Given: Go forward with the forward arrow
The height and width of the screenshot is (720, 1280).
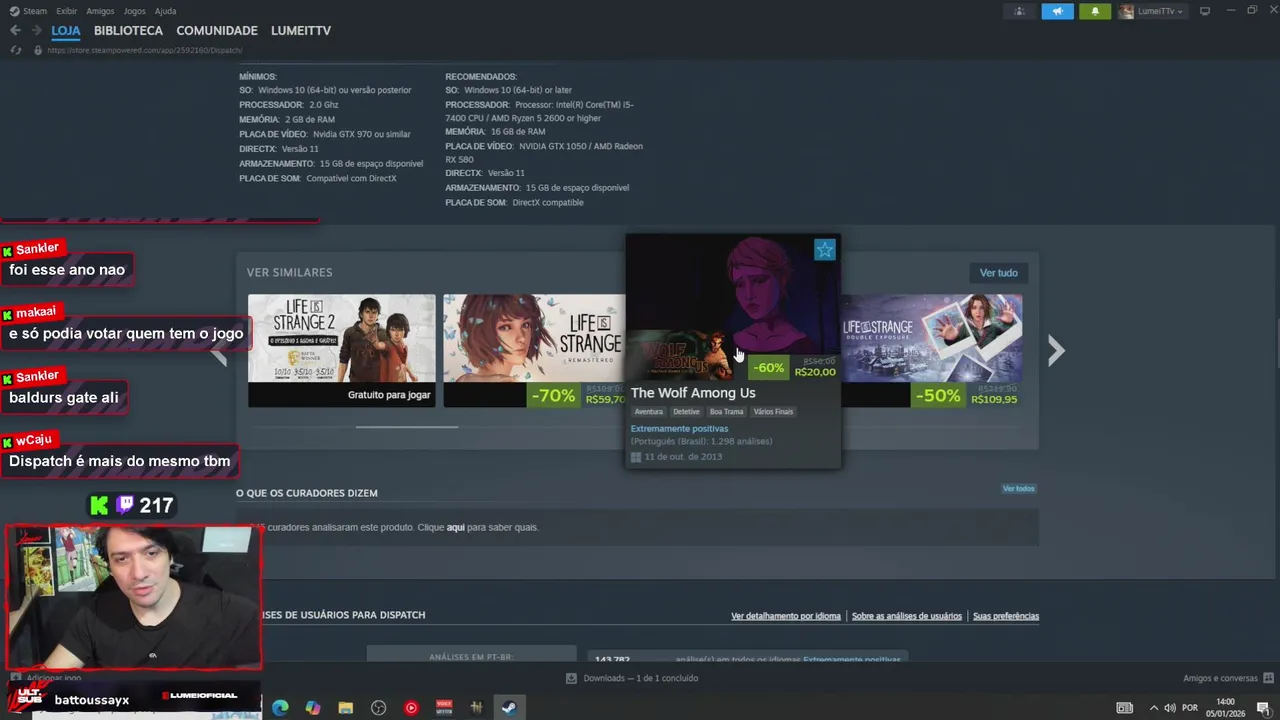Looking at the screenshot, I should pos(37,31).
